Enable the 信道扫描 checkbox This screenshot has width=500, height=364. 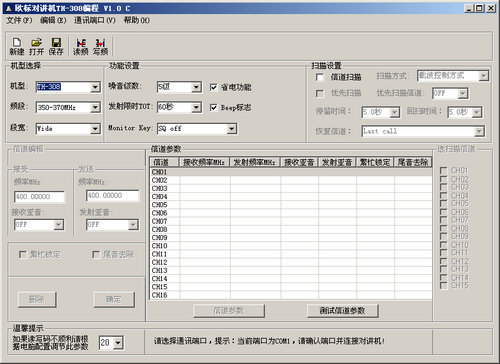[319, 77]
